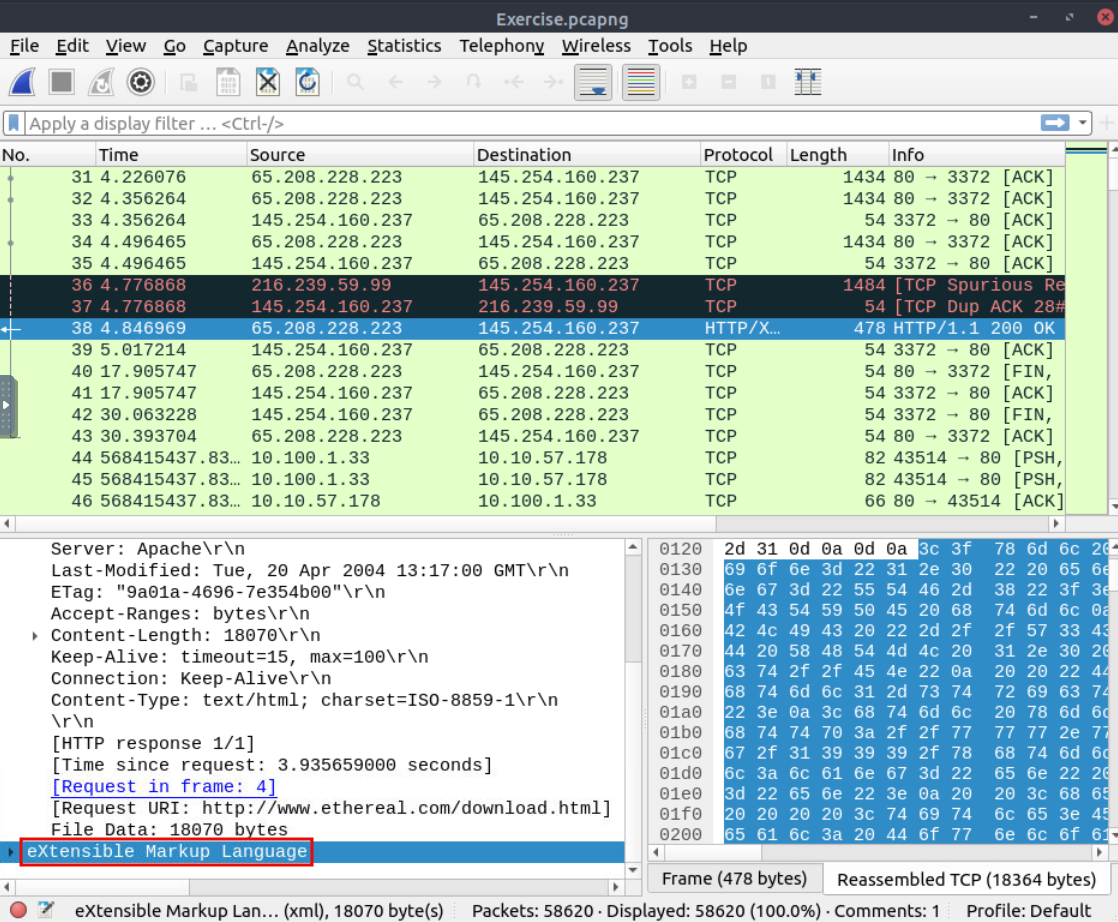Toggle packet list colorization
The width and height of the screenshot is (1118, 922).
coord(641,82)
